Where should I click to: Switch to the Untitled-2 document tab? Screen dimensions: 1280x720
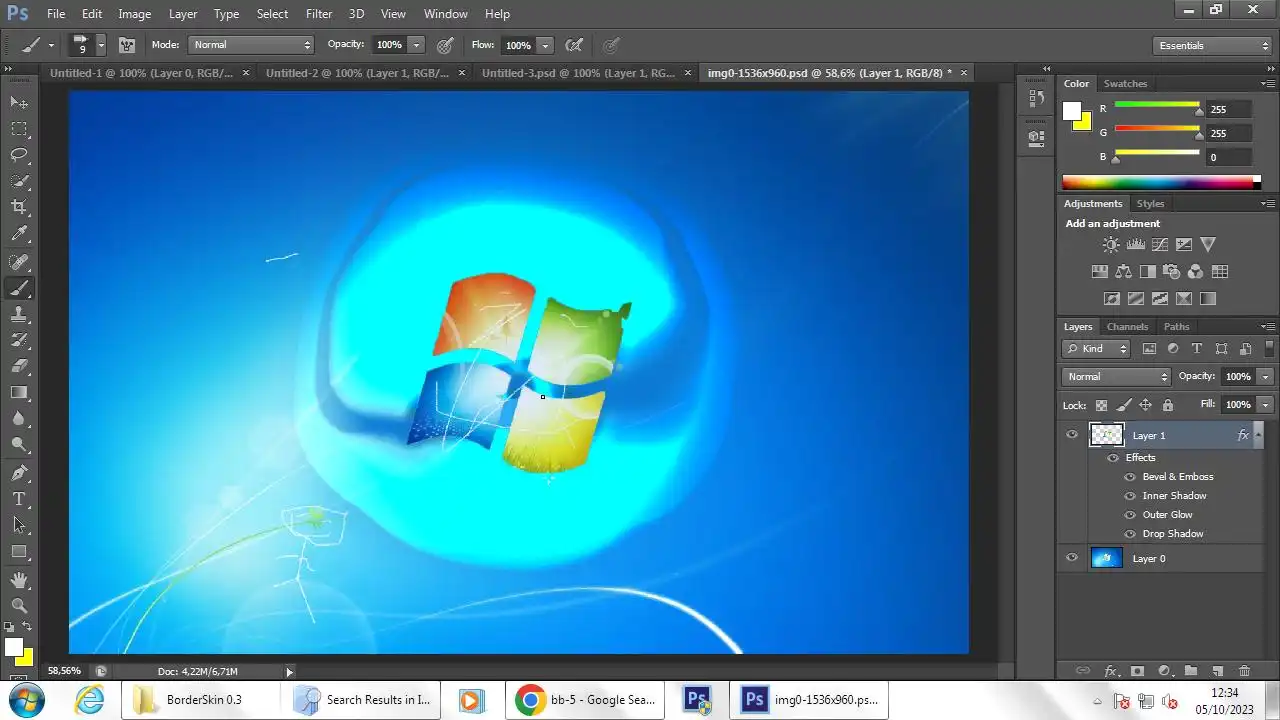coord(358,73)
